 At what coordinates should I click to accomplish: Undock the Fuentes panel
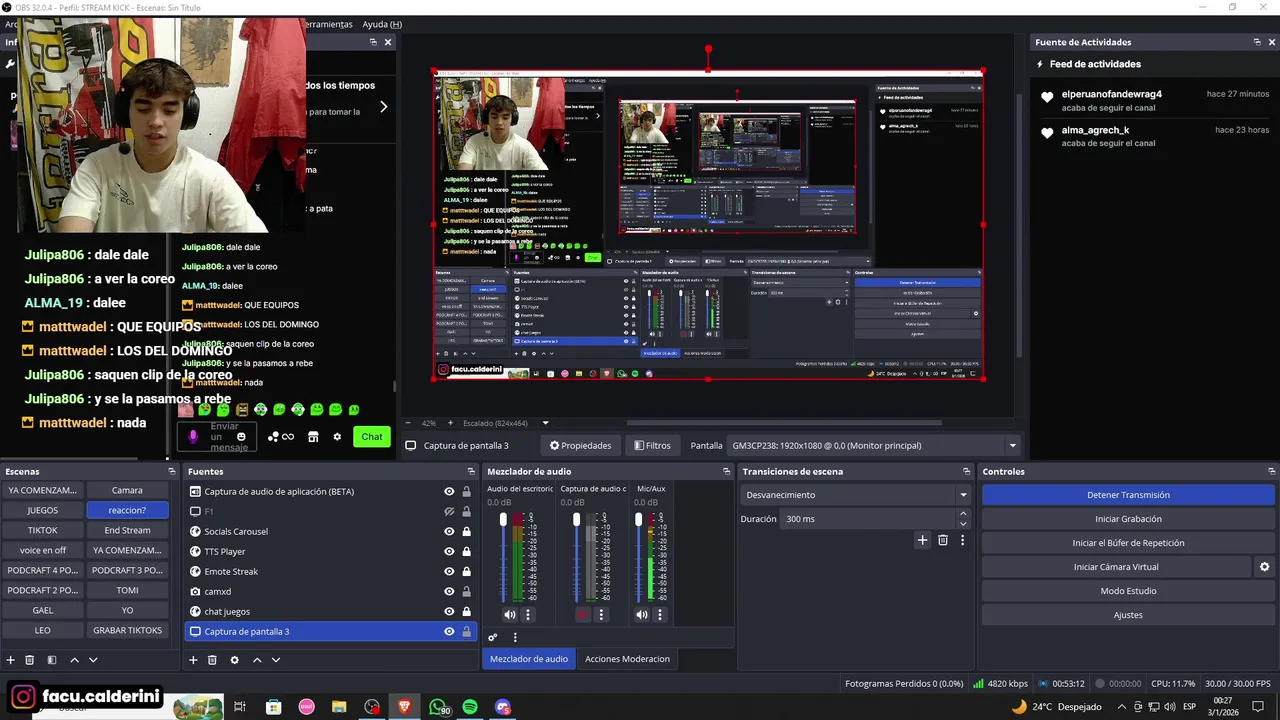click(x=471, y=471)
